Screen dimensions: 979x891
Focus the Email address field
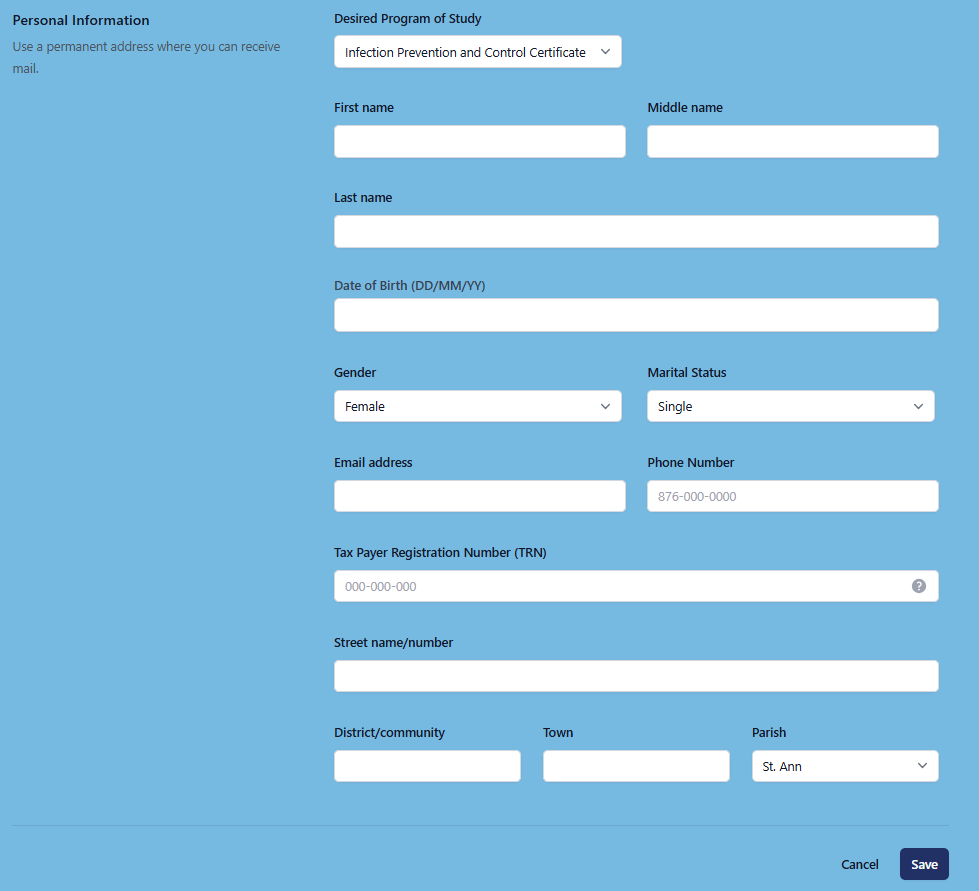tap(479, 496)
